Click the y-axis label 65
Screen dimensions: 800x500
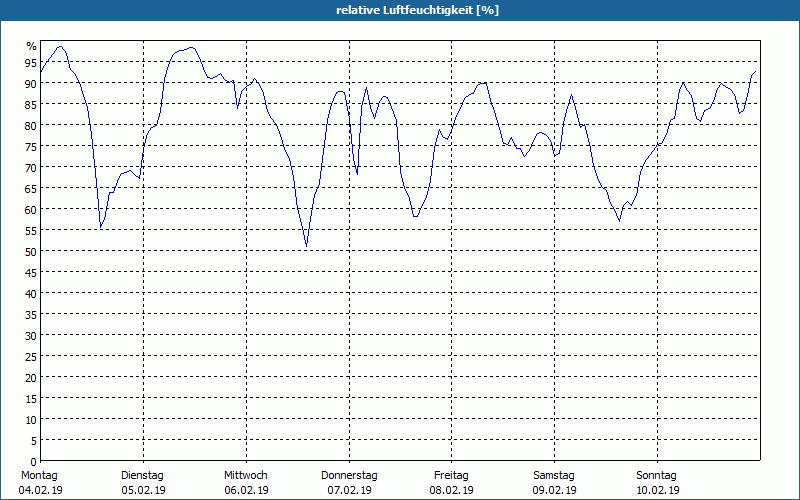[31, 188]
